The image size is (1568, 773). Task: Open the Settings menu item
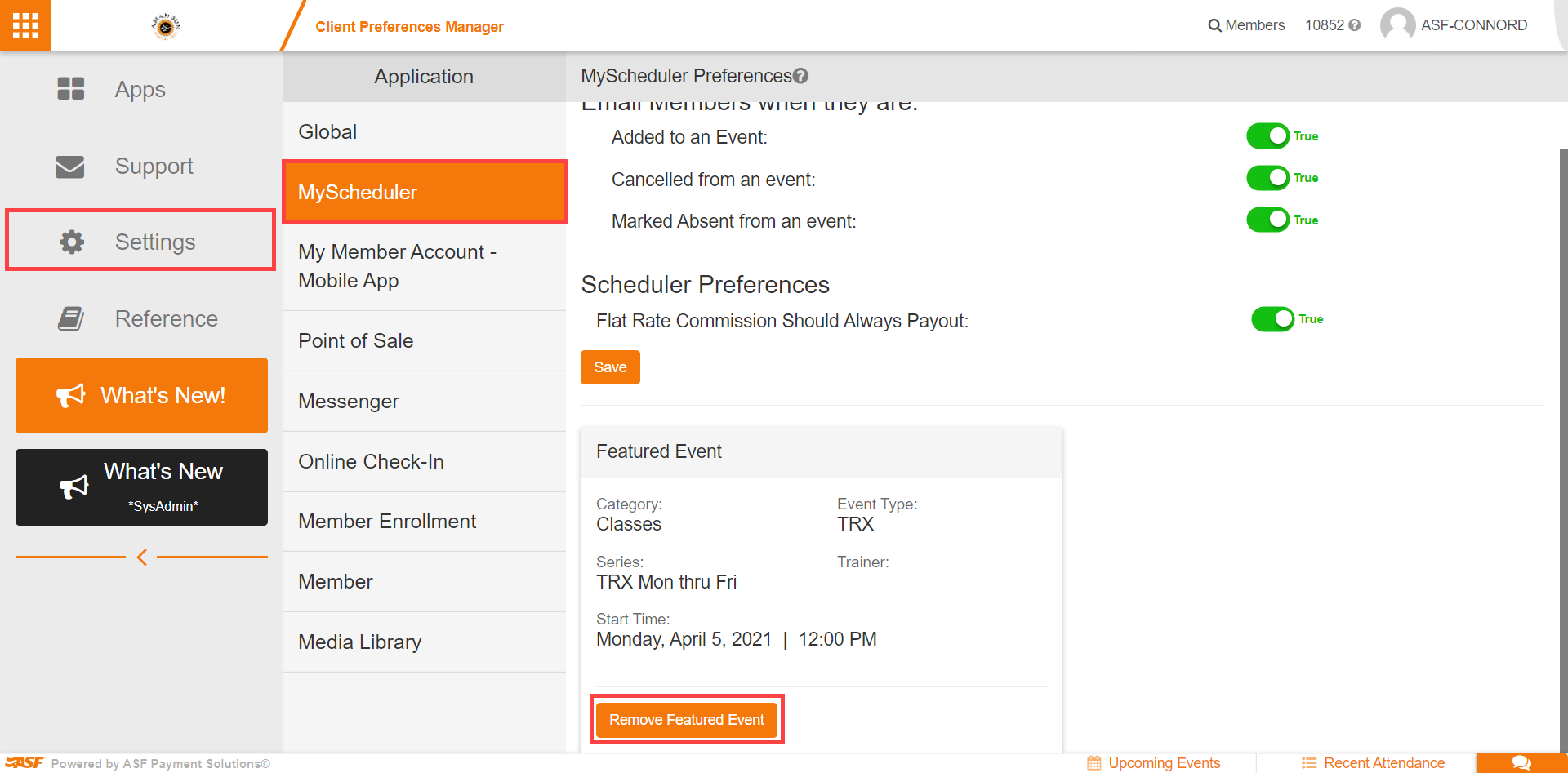tap(140, 240)
